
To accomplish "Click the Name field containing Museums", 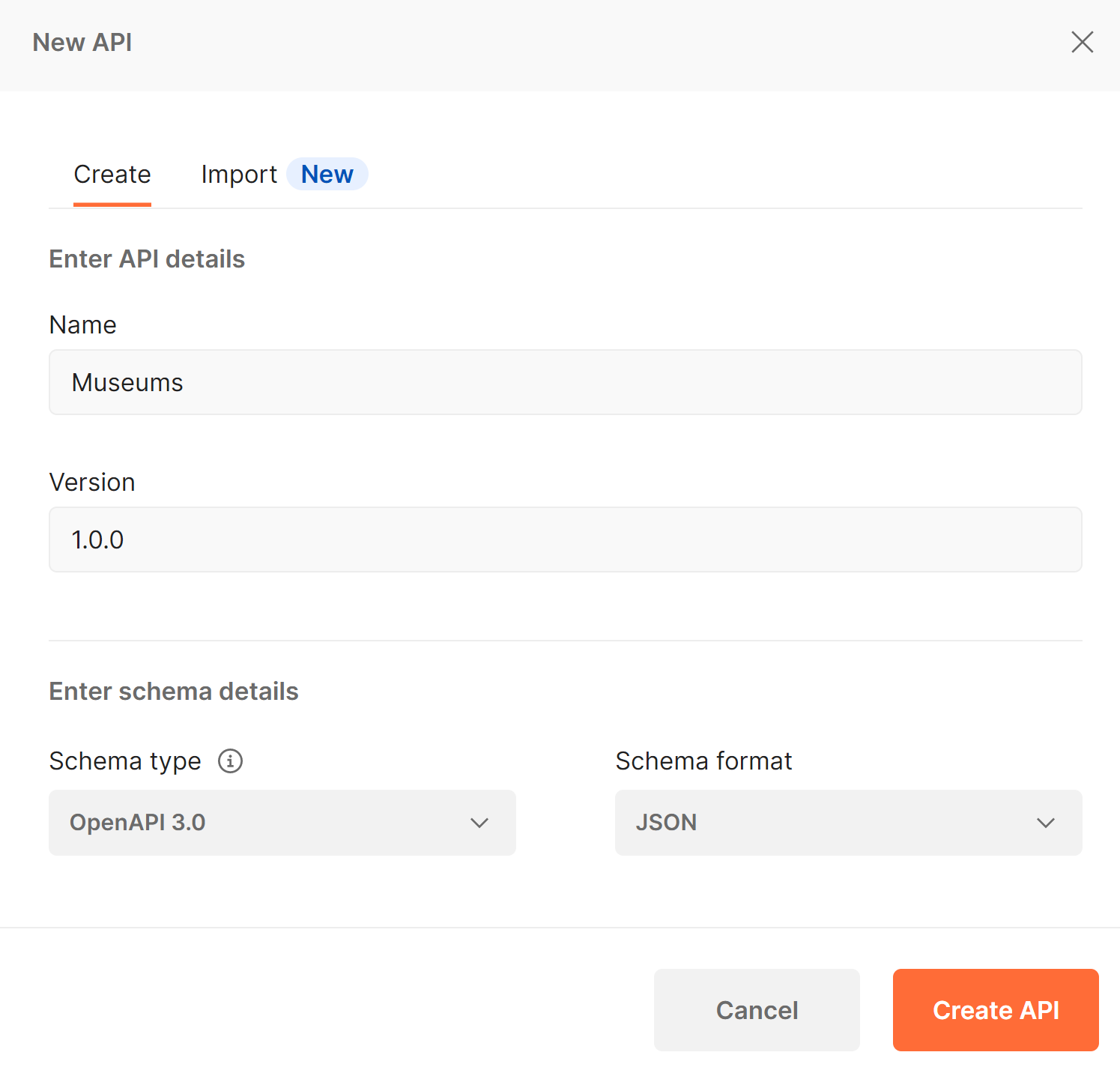I will pos(566,382).
